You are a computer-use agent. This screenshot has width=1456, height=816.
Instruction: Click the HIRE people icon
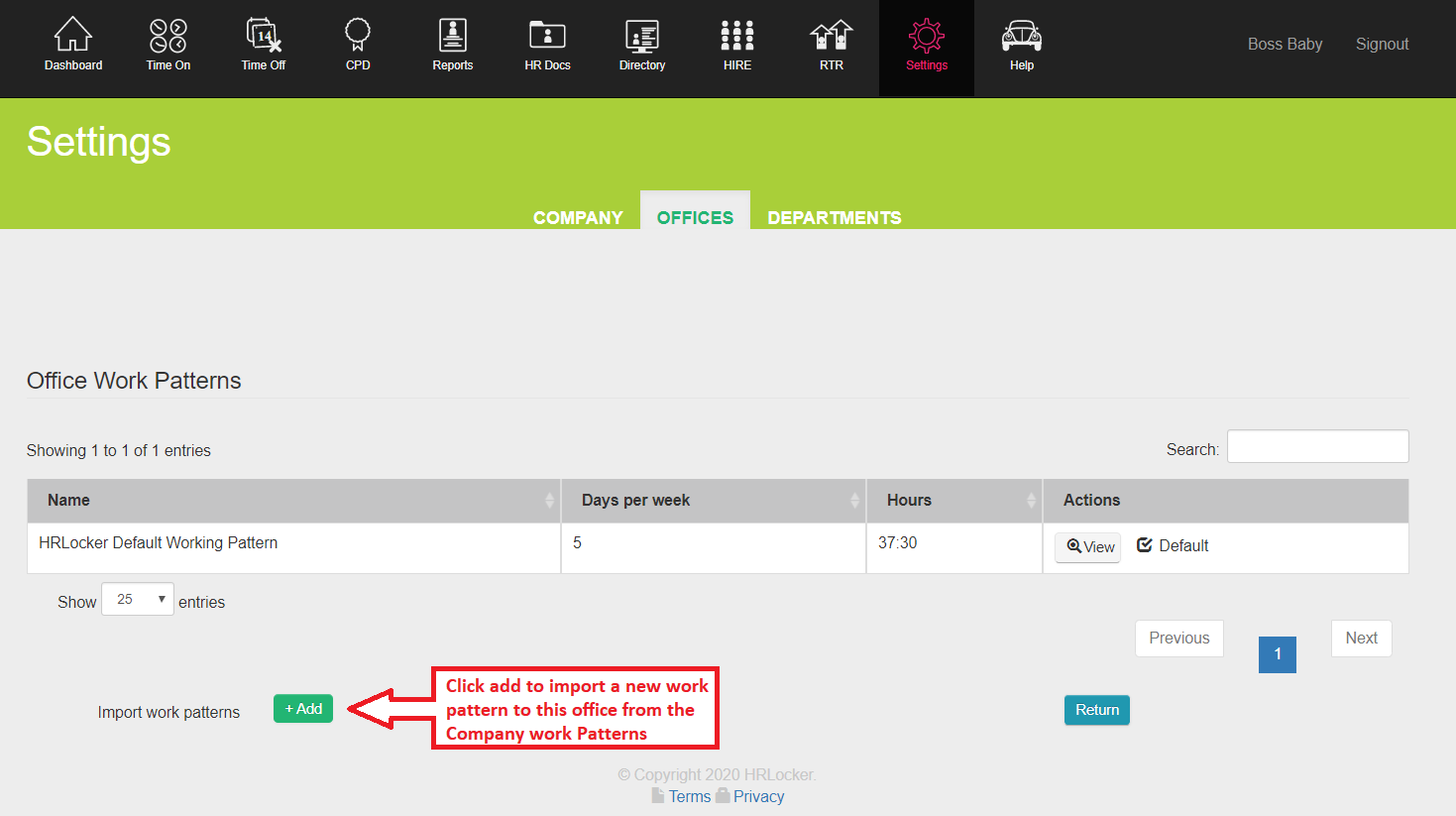pyautogui.click(x=737, y=36)
